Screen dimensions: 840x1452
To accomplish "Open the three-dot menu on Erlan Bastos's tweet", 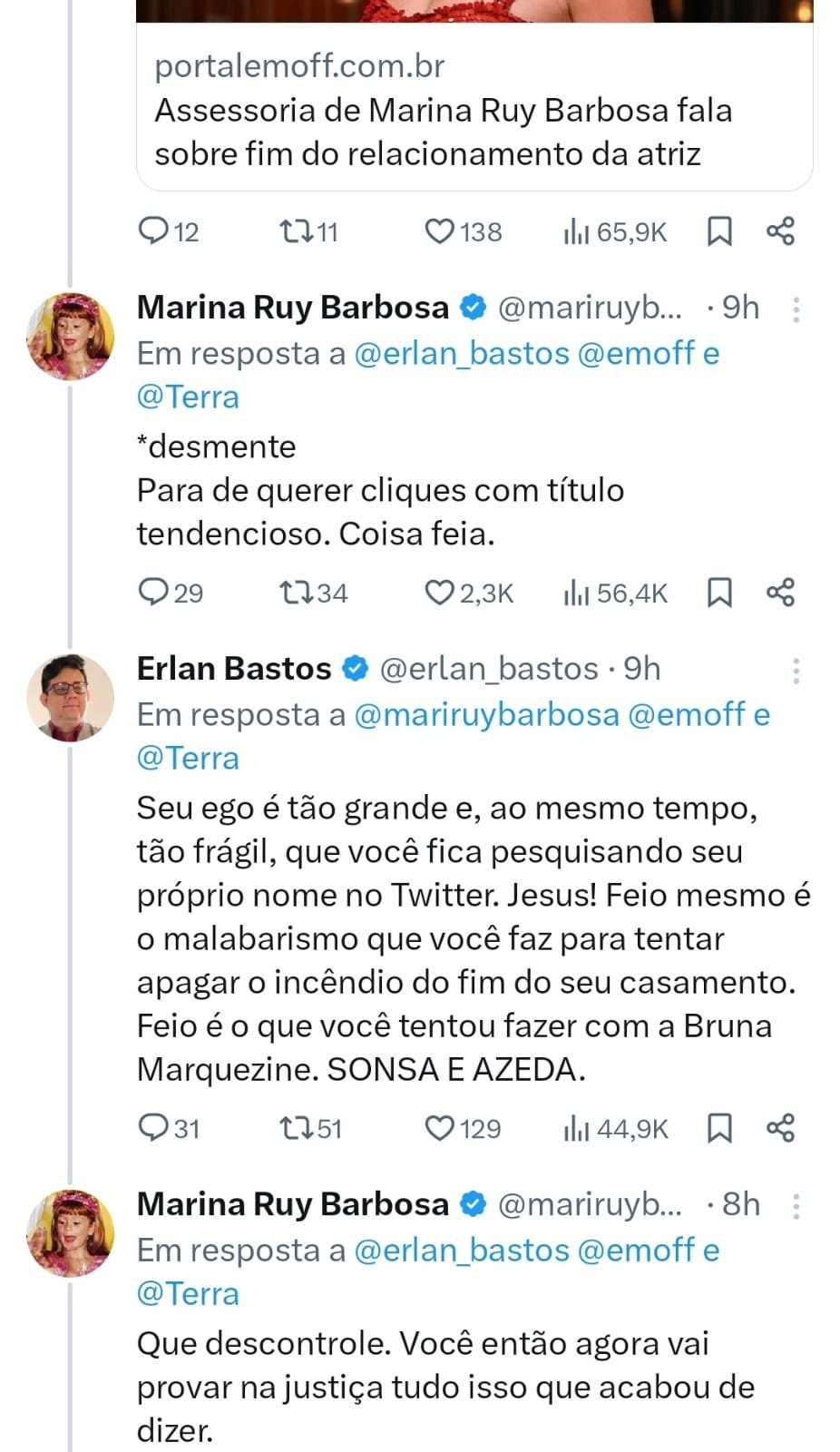I will (796, 672).
